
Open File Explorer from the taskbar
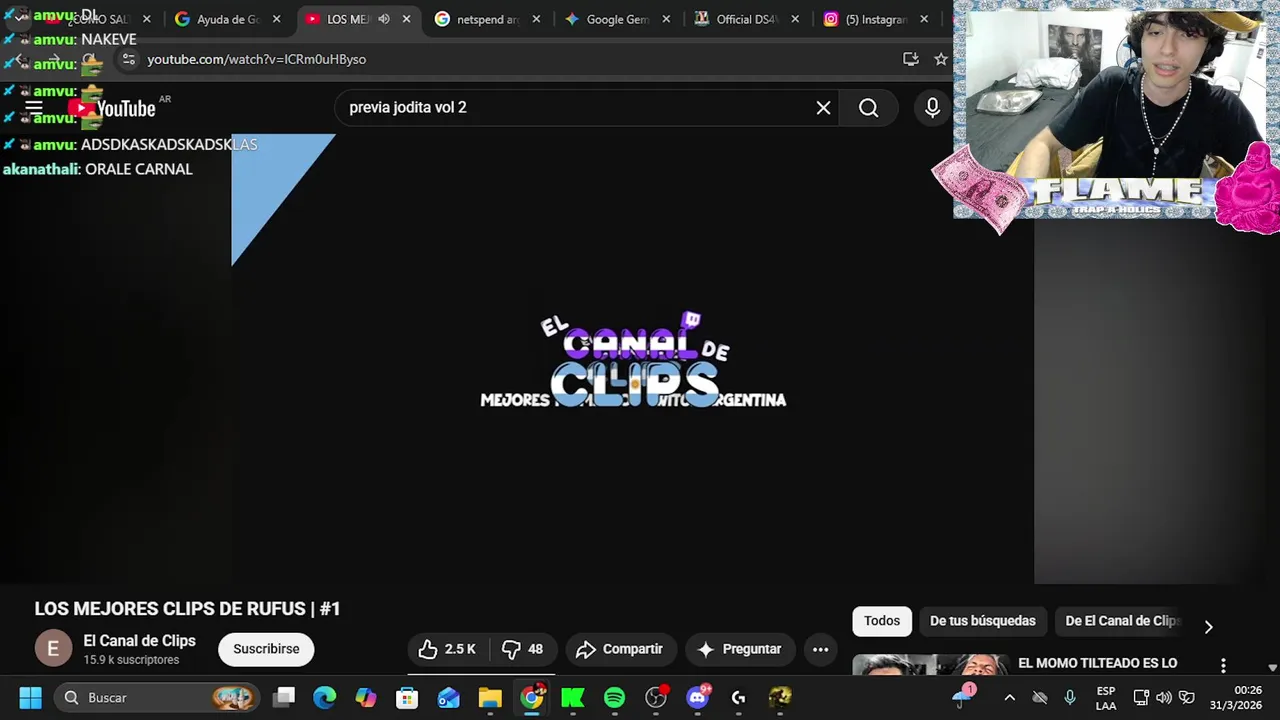coord(490,697)
